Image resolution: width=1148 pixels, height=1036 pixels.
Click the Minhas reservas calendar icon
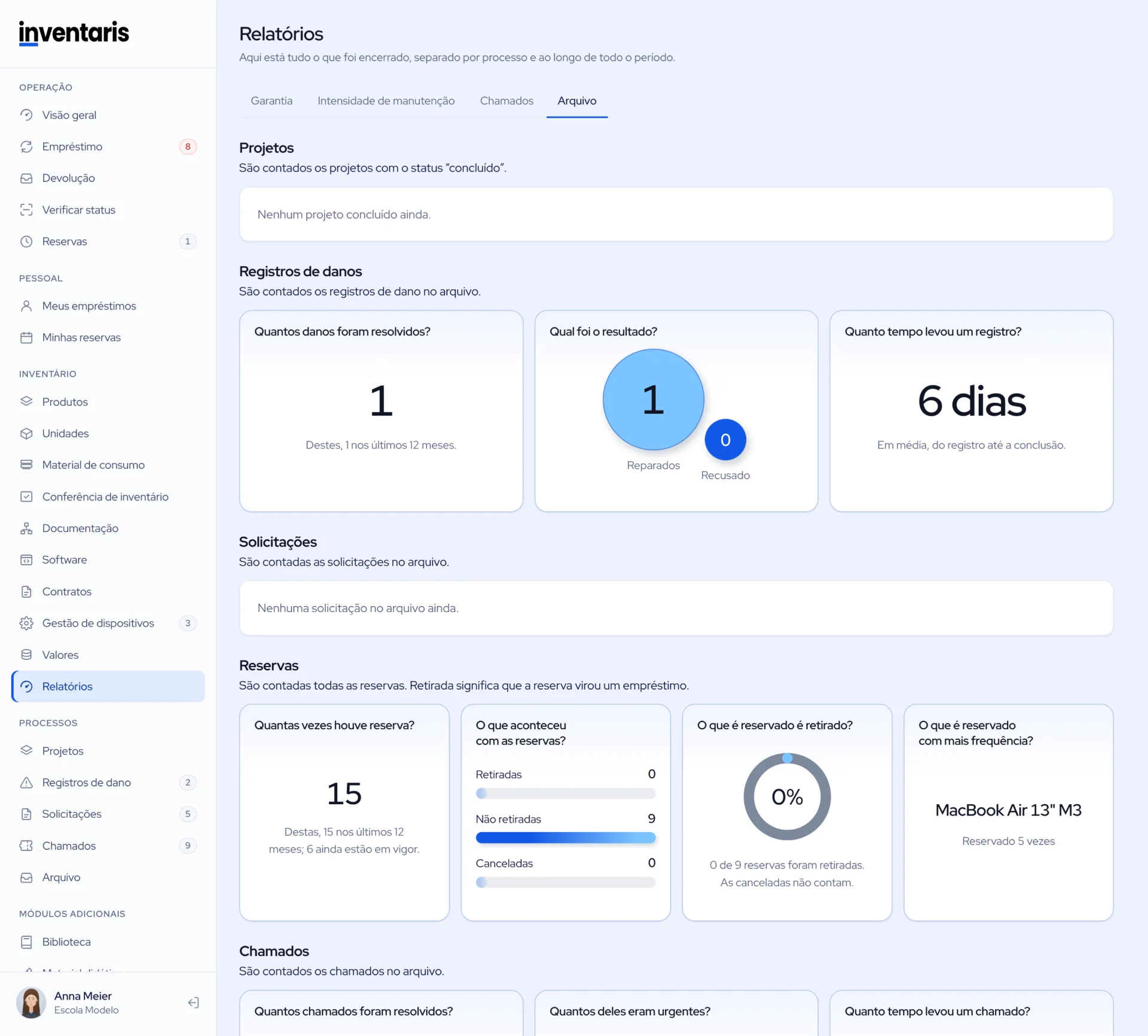coord(26,338)
